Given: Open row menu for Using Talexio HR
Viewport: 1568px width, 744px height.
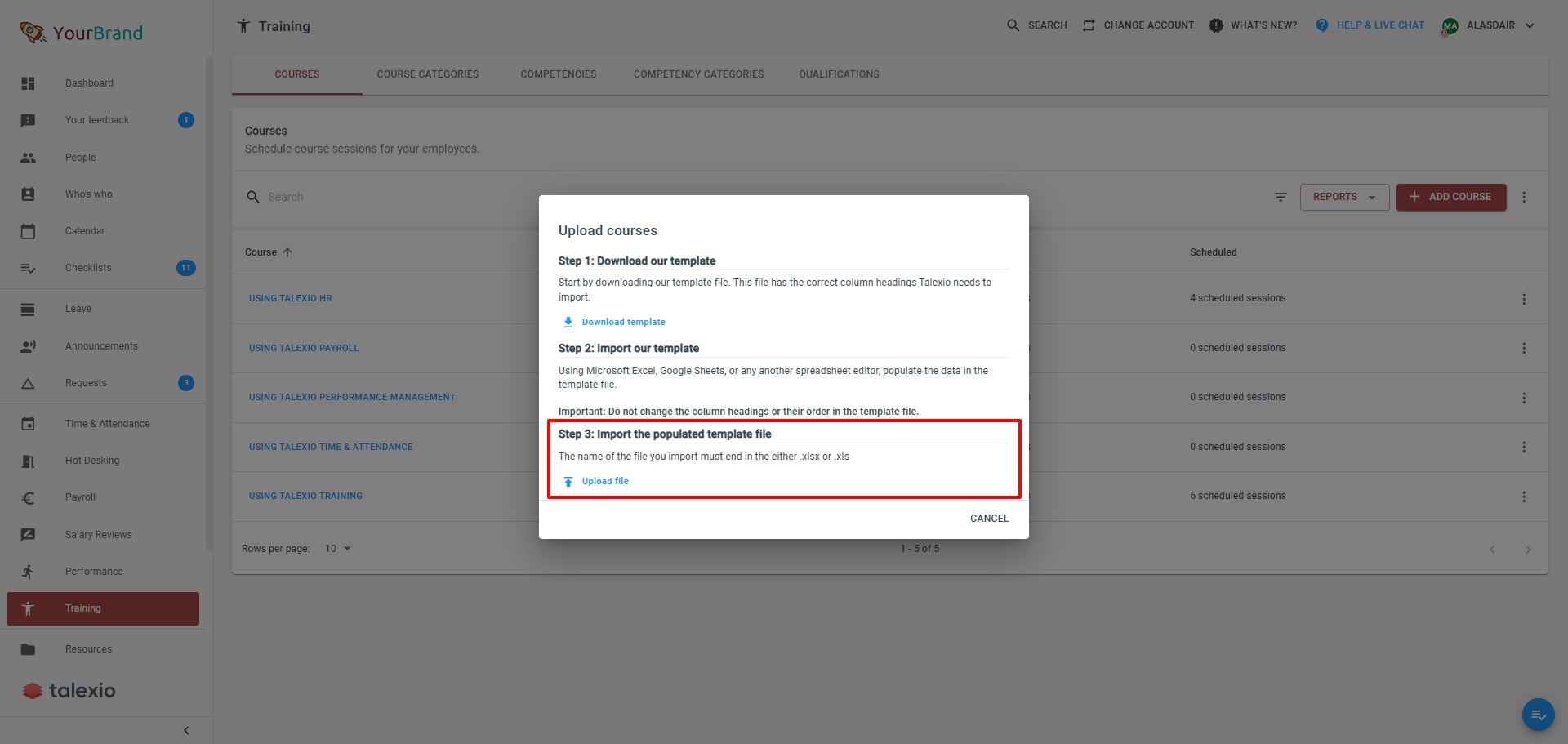Looking at the screenshot, I should pyautogui.click(x=1524, y=299).
